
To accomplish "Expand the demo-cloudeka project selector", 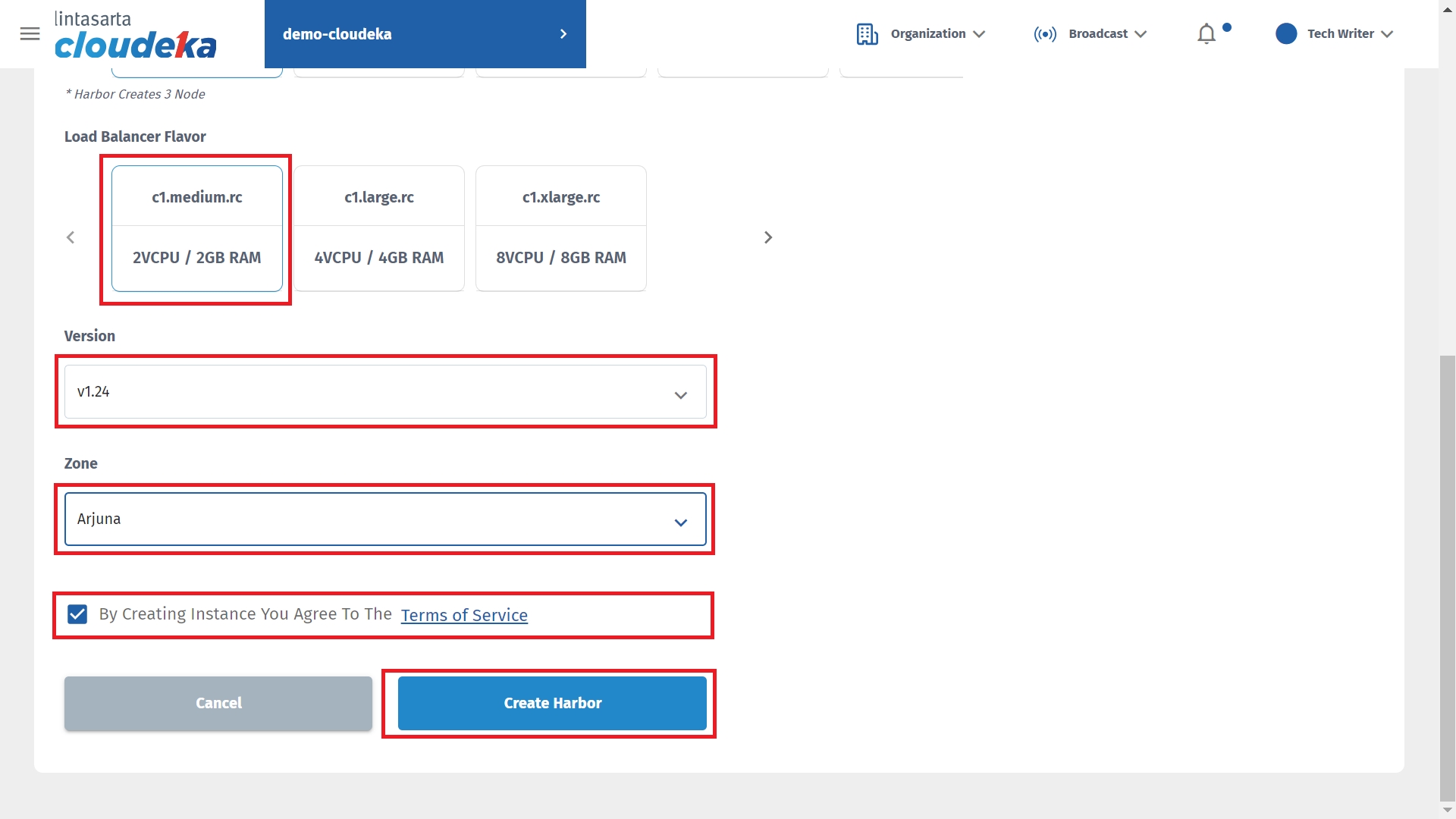I will pos(425,34).
